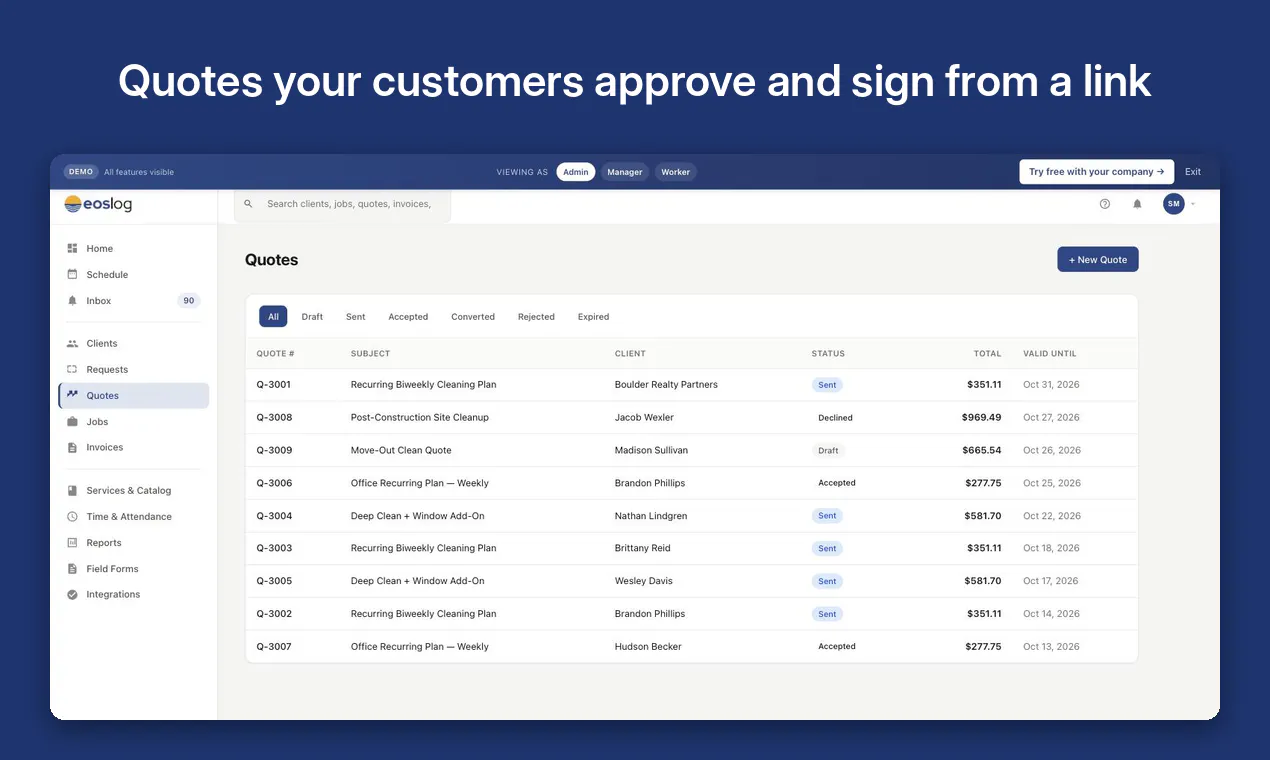Switch view to Worker role

pos(676,172)
